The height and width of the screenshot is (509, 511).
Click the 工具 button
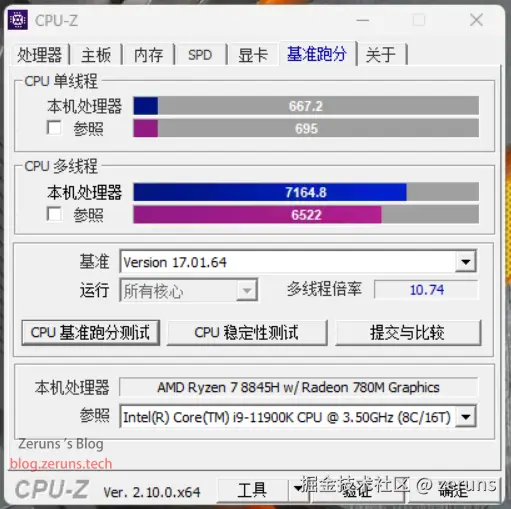point(252,489)
